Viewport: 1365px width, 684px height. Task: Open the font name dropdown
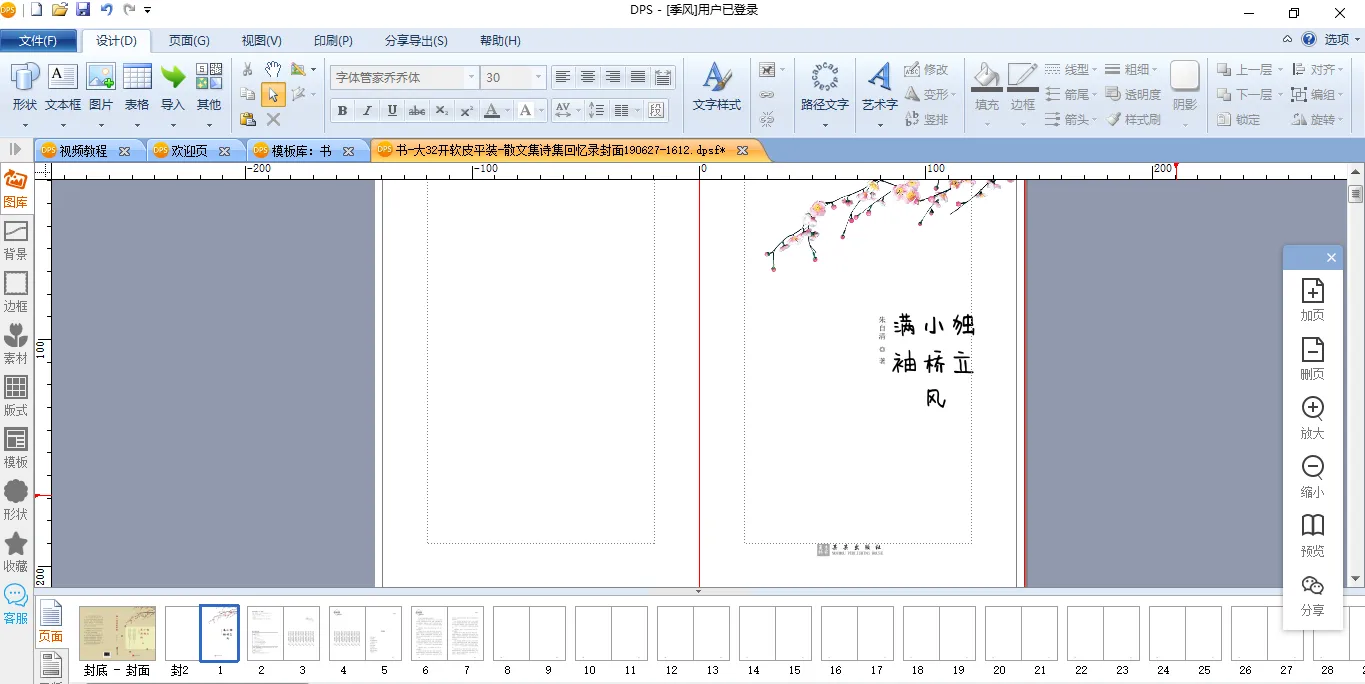[x=471, y=77]
